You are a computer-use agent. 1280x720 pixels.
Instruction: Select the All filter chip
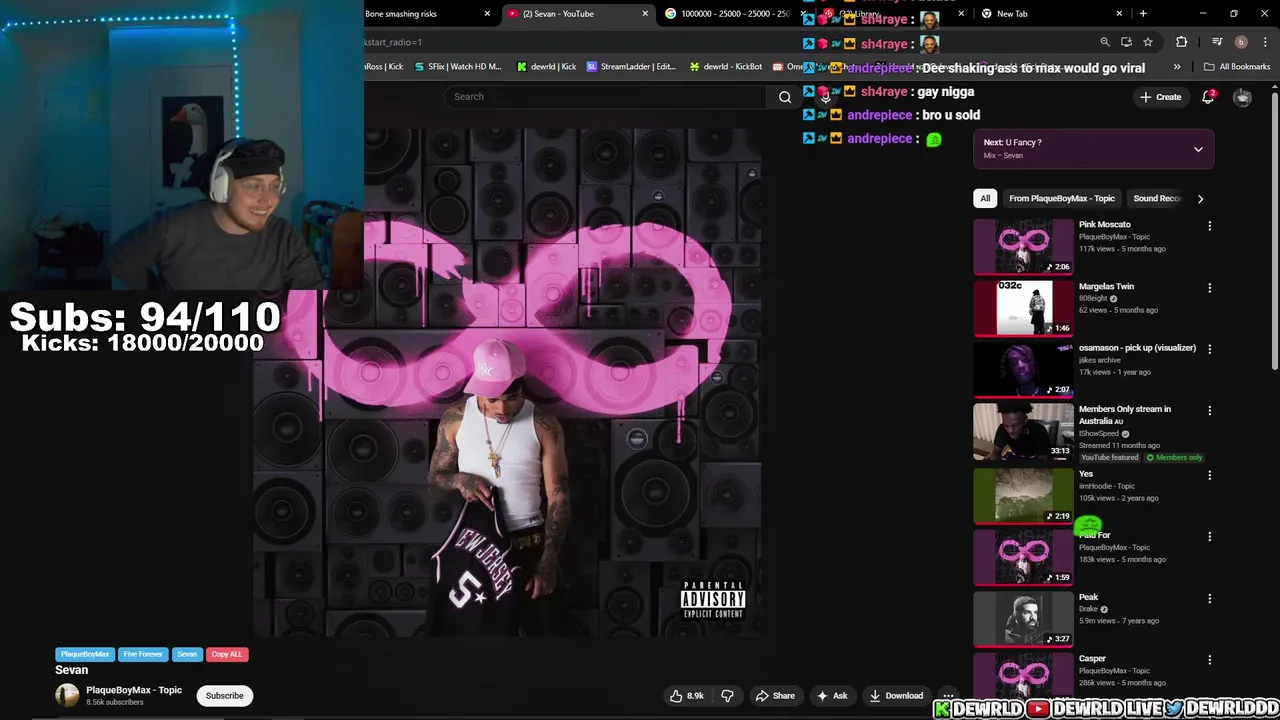point(985,199)
